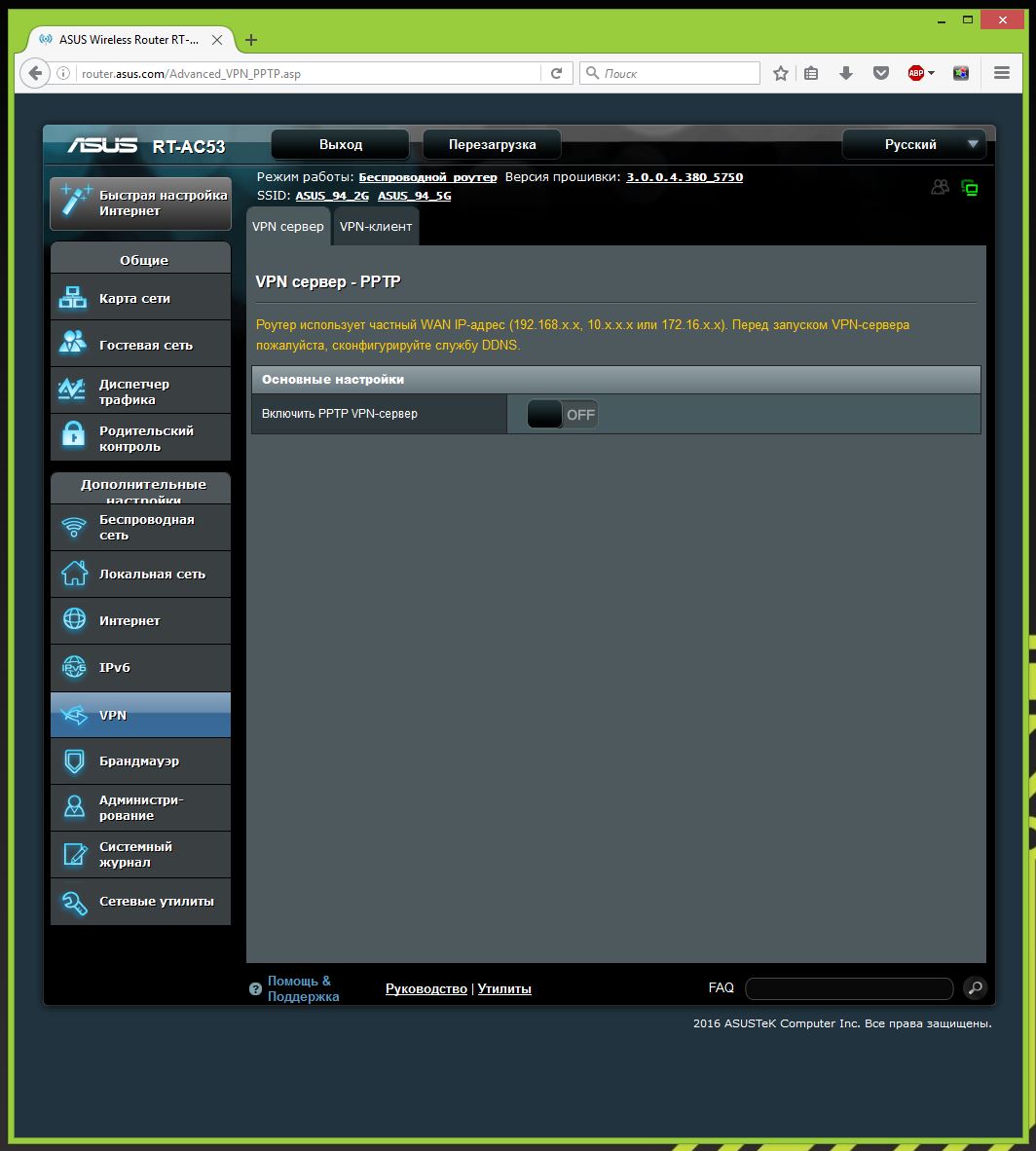The width and height of the screenshot is (1036, 1151).
Task: Click the Выход logout button
Action: 341,145
